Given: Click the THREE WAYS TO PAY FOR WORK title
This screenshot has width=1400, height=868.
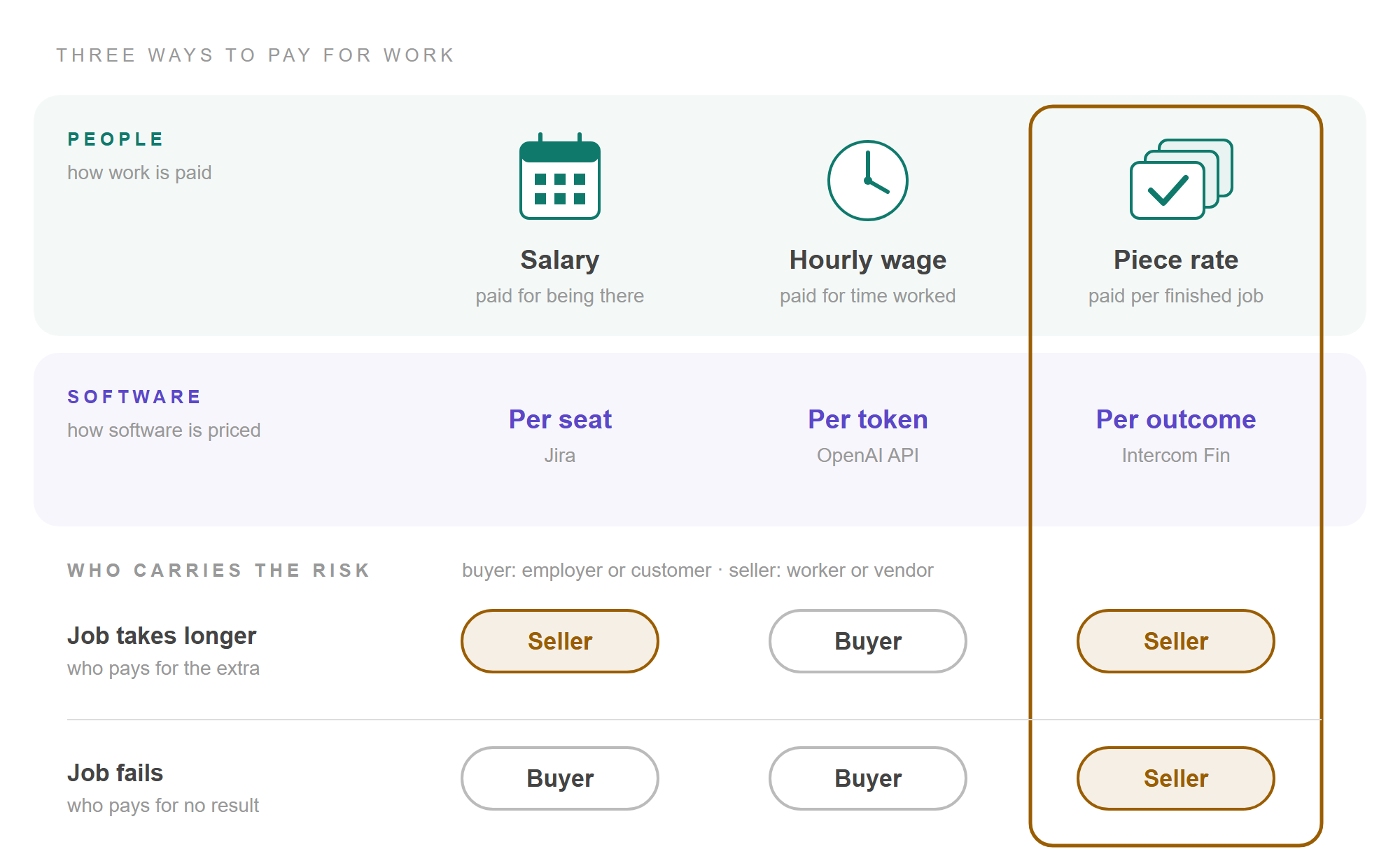Looking at the screenshot, I should (255, 55).
